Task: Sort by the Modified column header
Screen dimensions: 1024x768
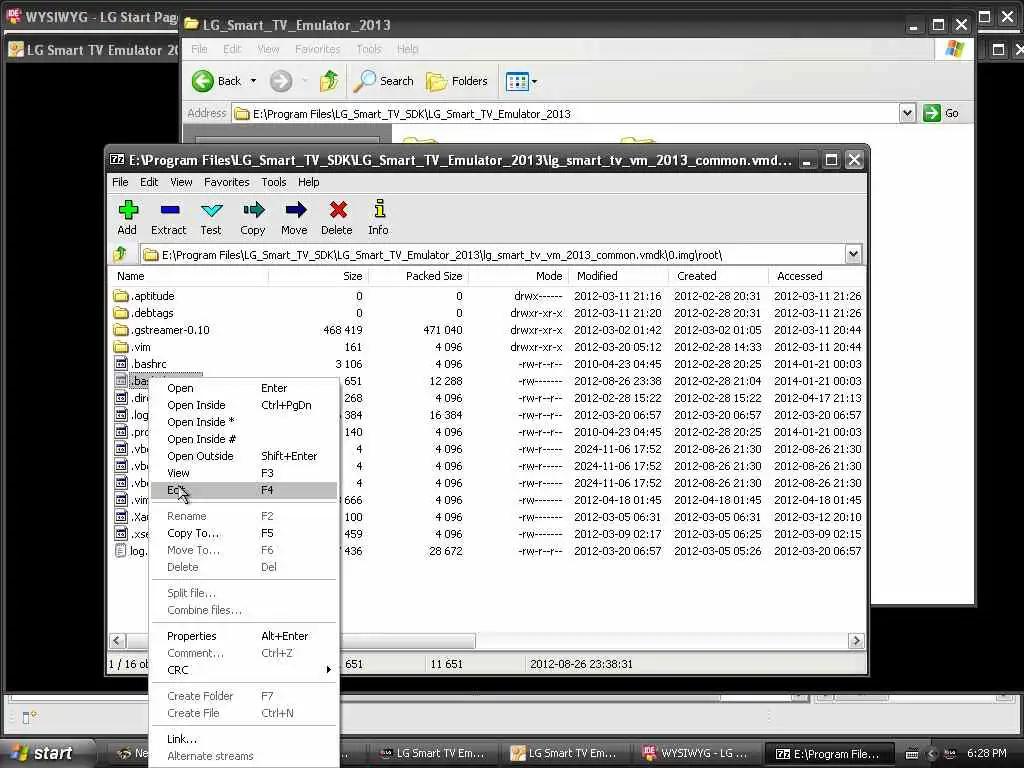Action: click(618, 276)
